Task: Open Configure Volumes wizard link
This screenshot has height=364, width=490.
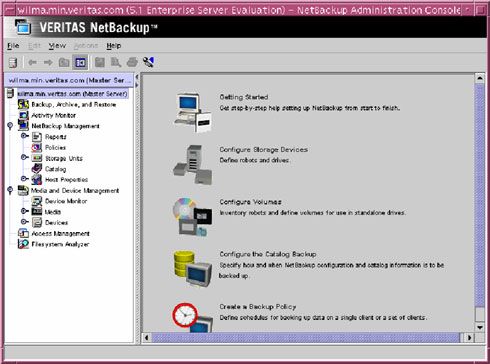Action: pos(250,202)
